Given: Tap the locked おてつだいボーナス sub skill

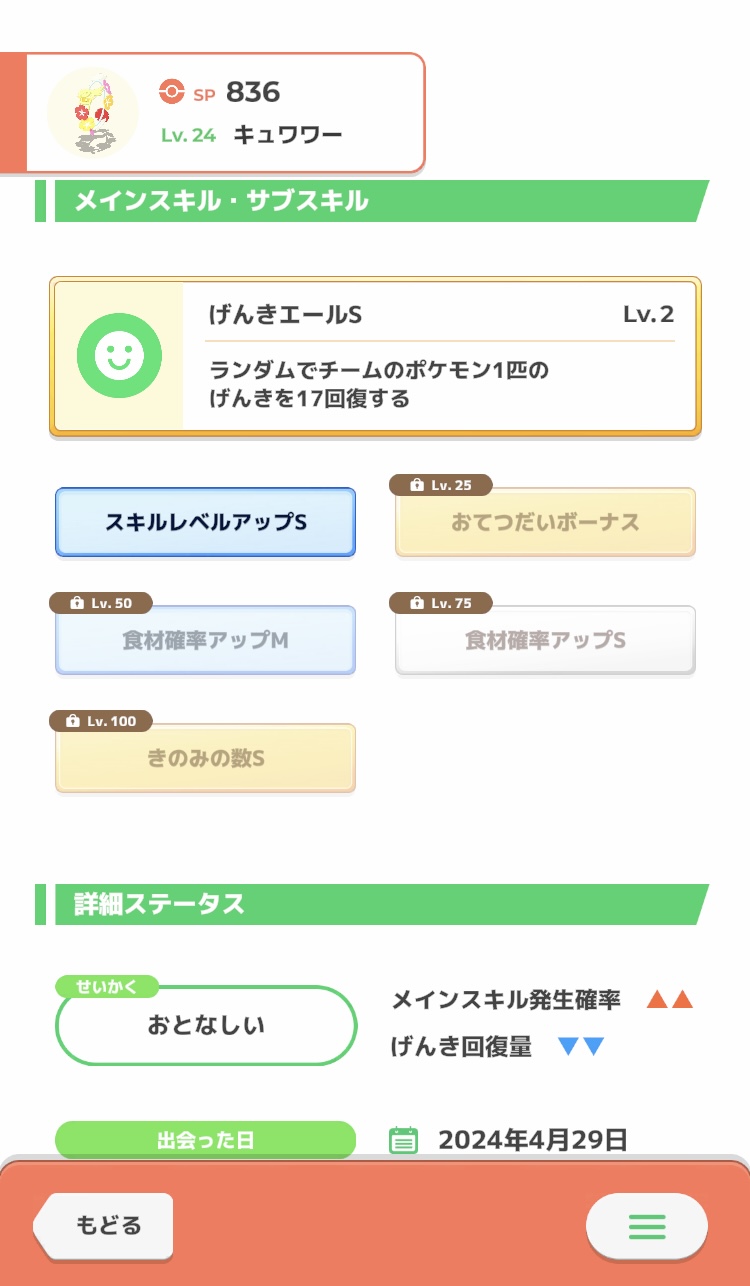Looking at the screenshot, I should coord(545,523).
